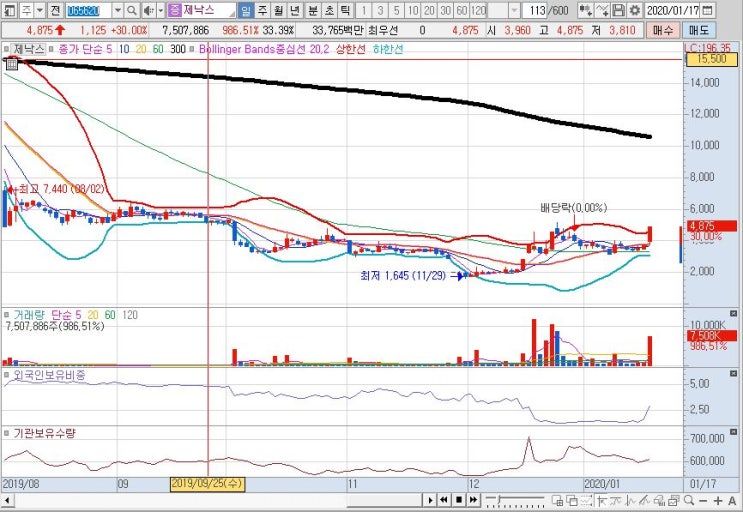Select daily (일) chart period
The width and height of the screenshot is (743, 512).
(245, 10)
